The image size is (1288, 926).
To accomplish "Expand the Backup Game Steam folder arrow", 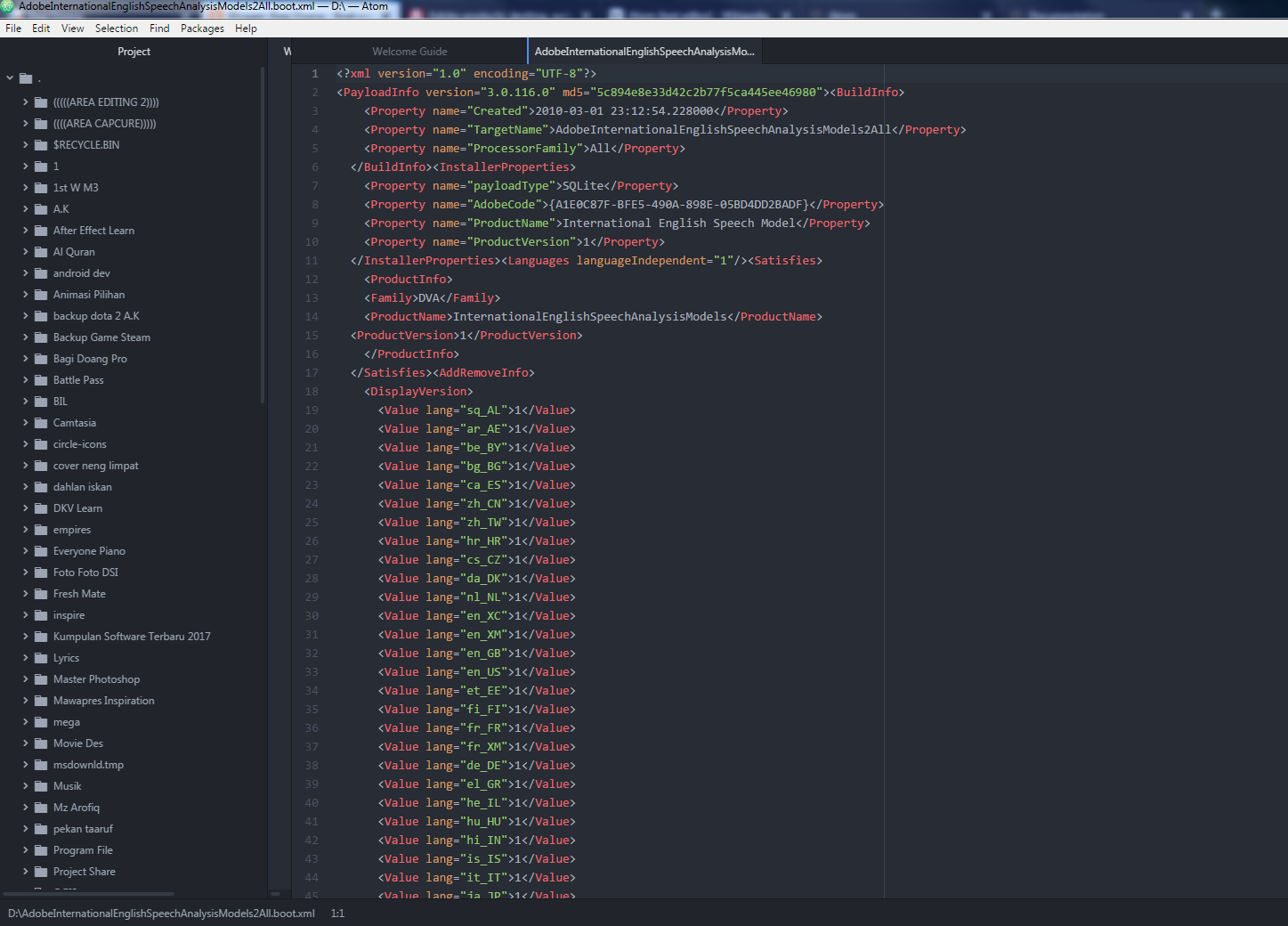I will (x=26, y=337).
